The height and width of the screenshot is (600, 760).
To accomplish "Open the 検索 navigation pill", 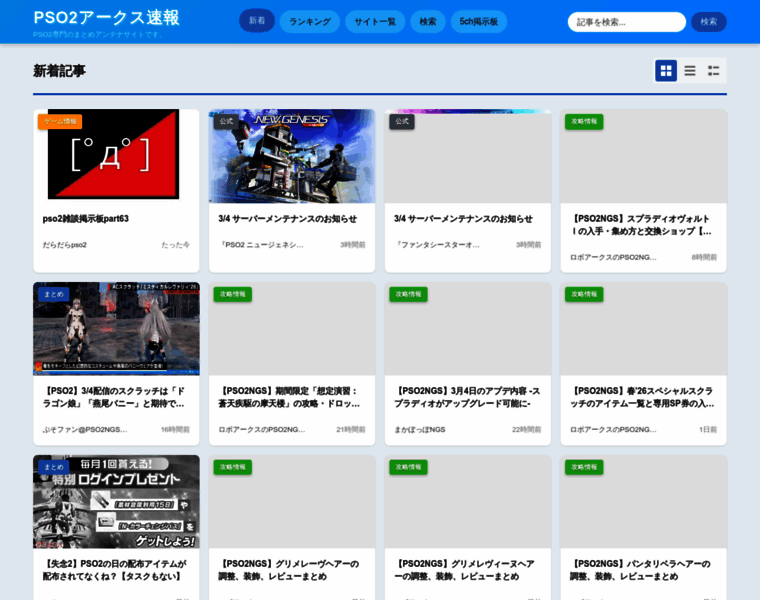I will point(428,21).
